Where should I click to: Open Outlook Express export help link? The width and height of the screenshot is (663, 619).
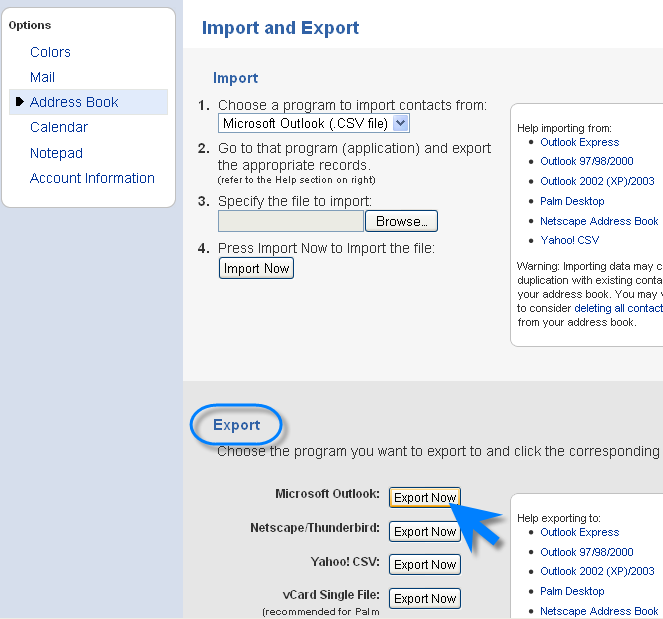(x=579, y=532)
